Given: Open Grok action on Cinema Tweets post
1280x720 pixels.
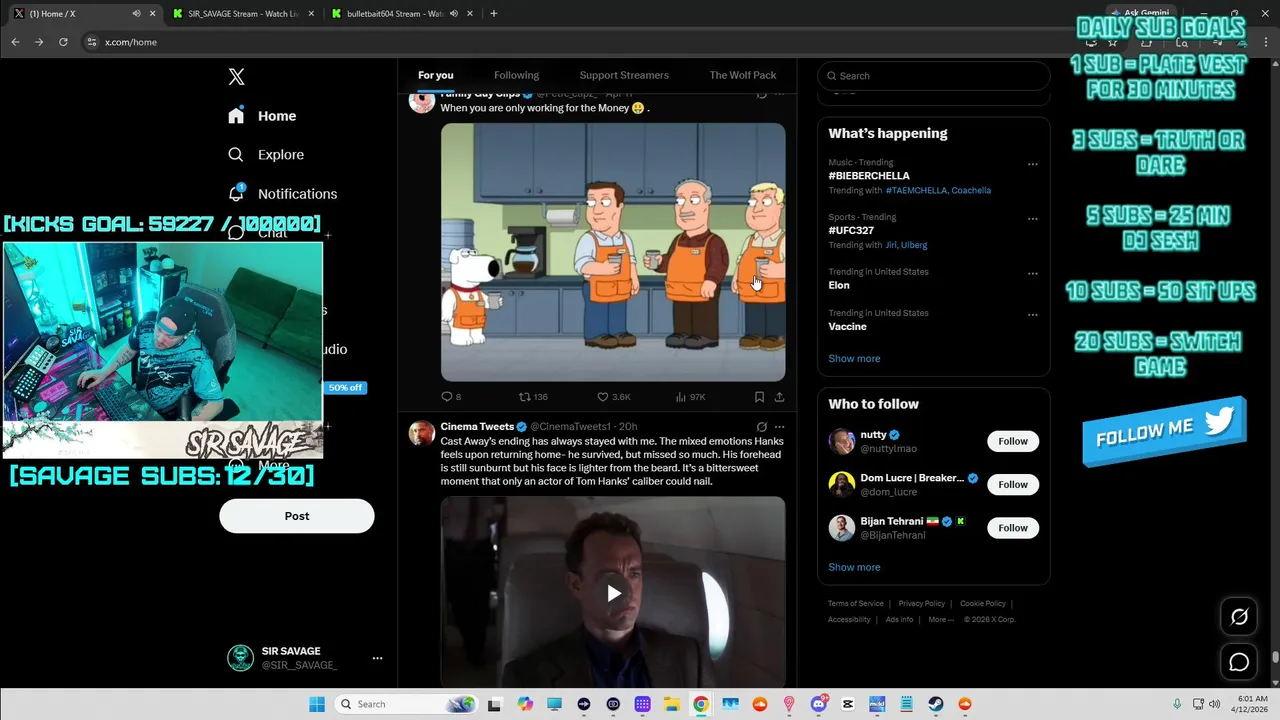Looking at the screenshot, I should [761, 427].
